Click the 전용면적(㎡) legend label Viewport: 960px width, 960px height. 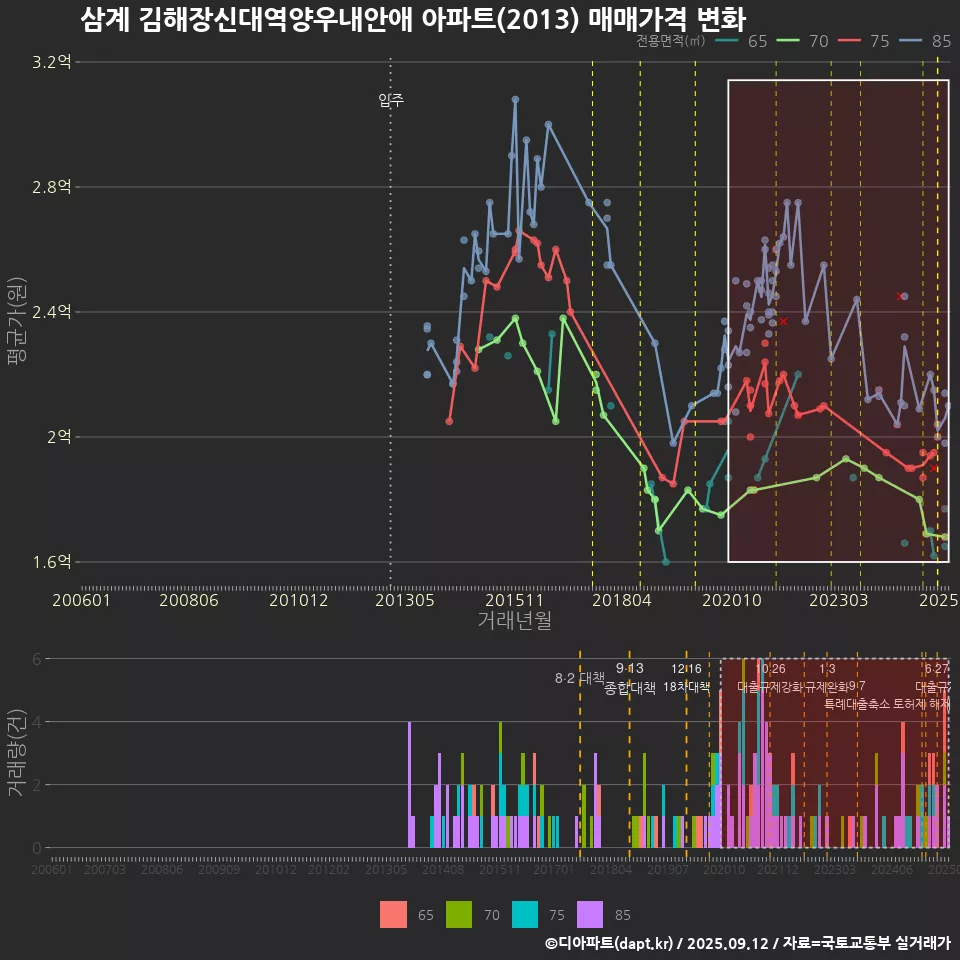(671, 41)
